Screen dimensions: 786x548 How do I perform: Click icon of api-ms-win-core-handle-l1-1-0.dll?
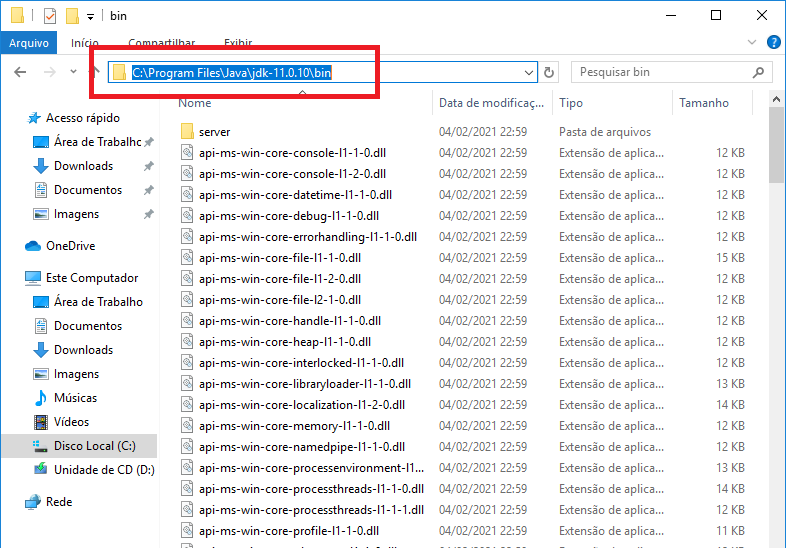coord(187,320)
